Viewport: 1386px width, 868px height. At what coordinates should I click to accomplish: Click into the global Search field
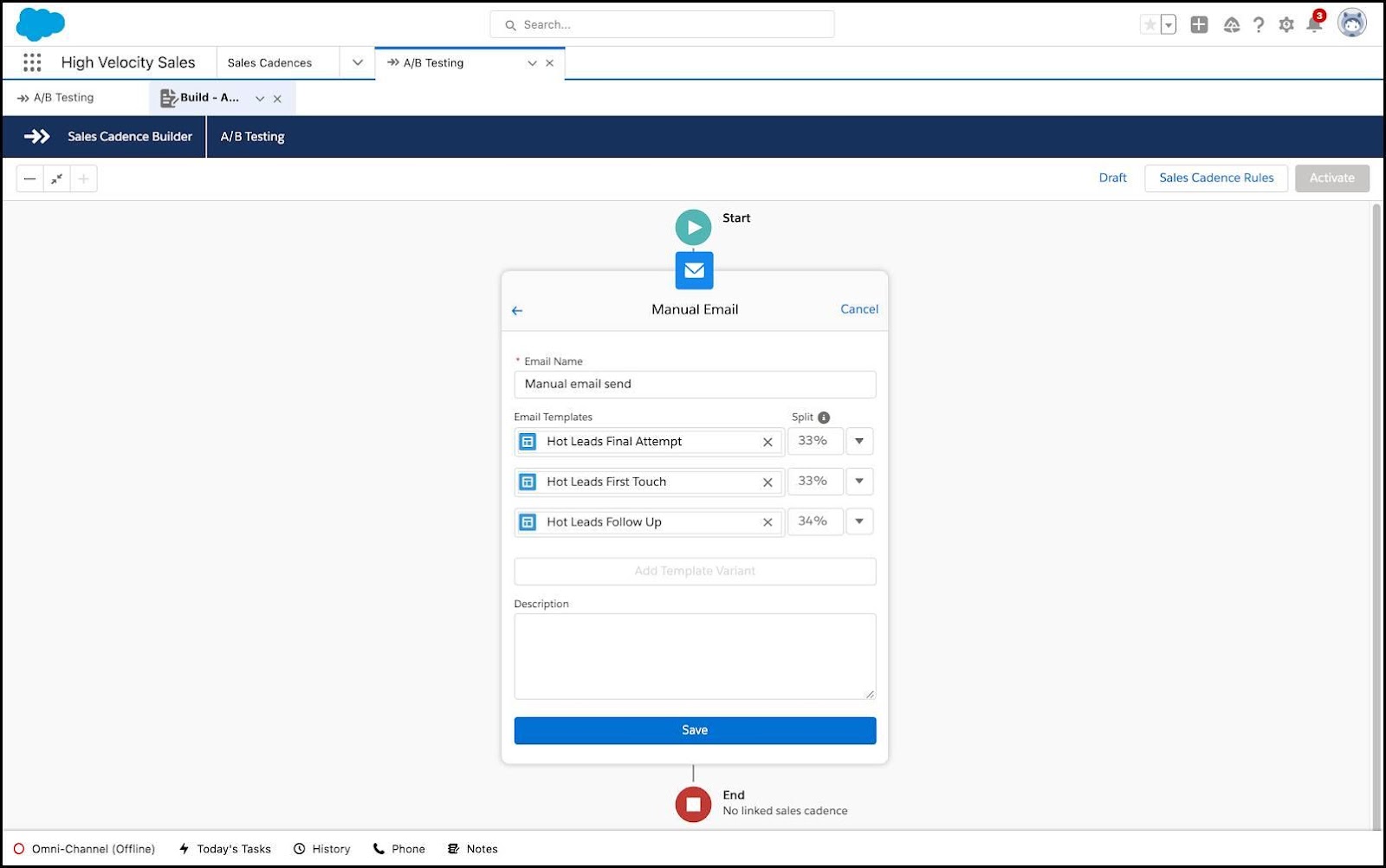(x=662, y=24)
